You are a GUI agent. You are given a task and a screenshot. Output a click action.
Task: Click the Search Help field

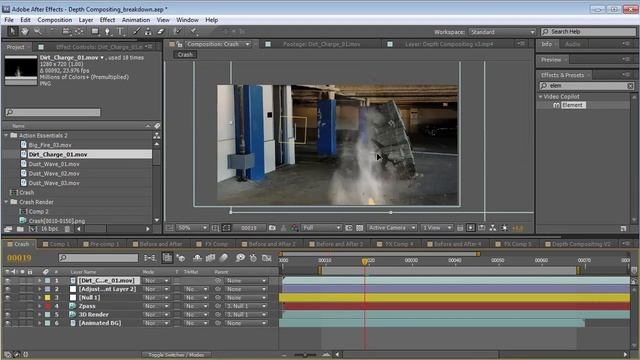[588, 32]
